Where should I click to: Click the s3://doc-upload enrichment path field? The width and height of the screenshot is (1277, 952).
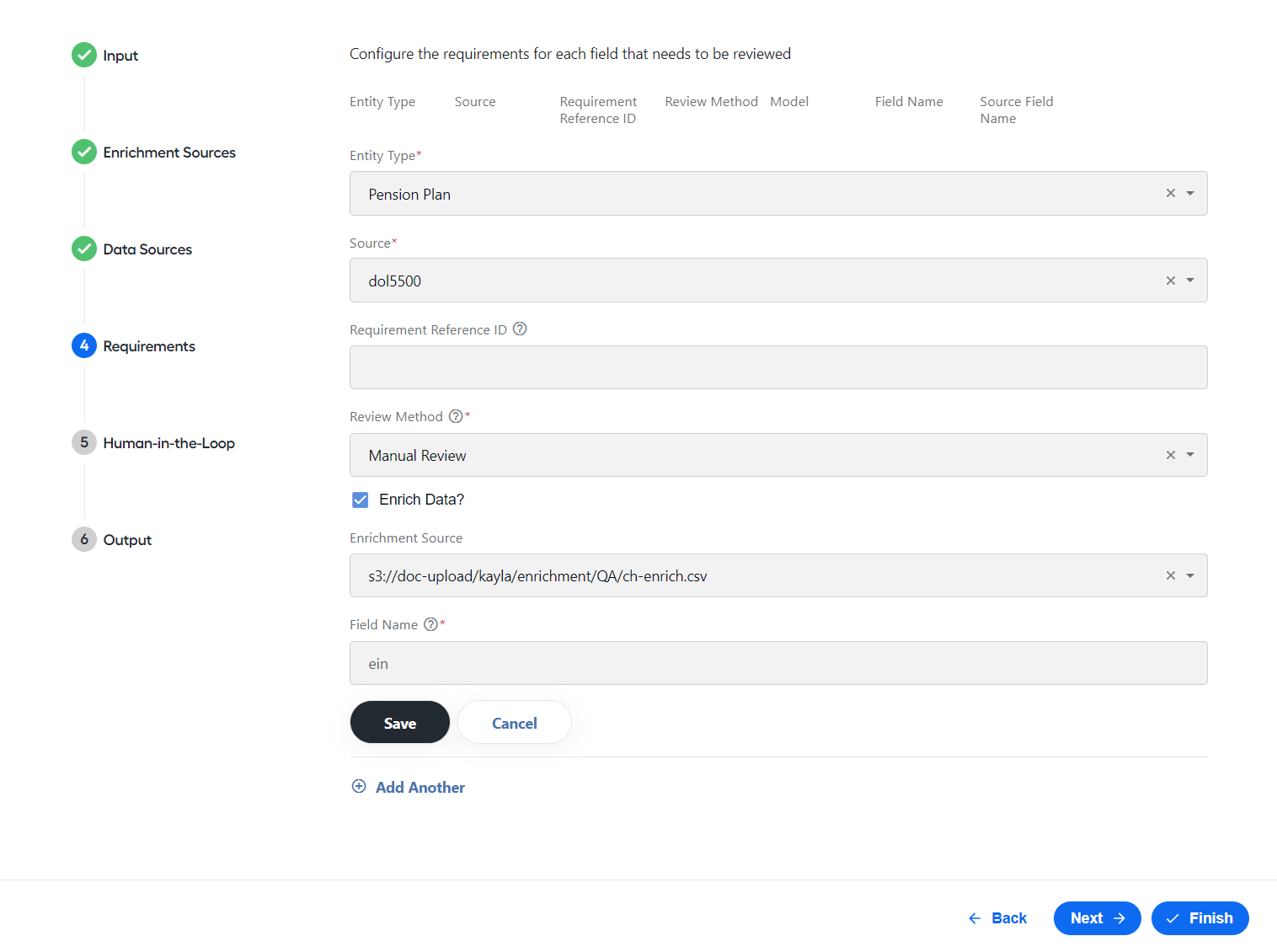click(778, 575)
